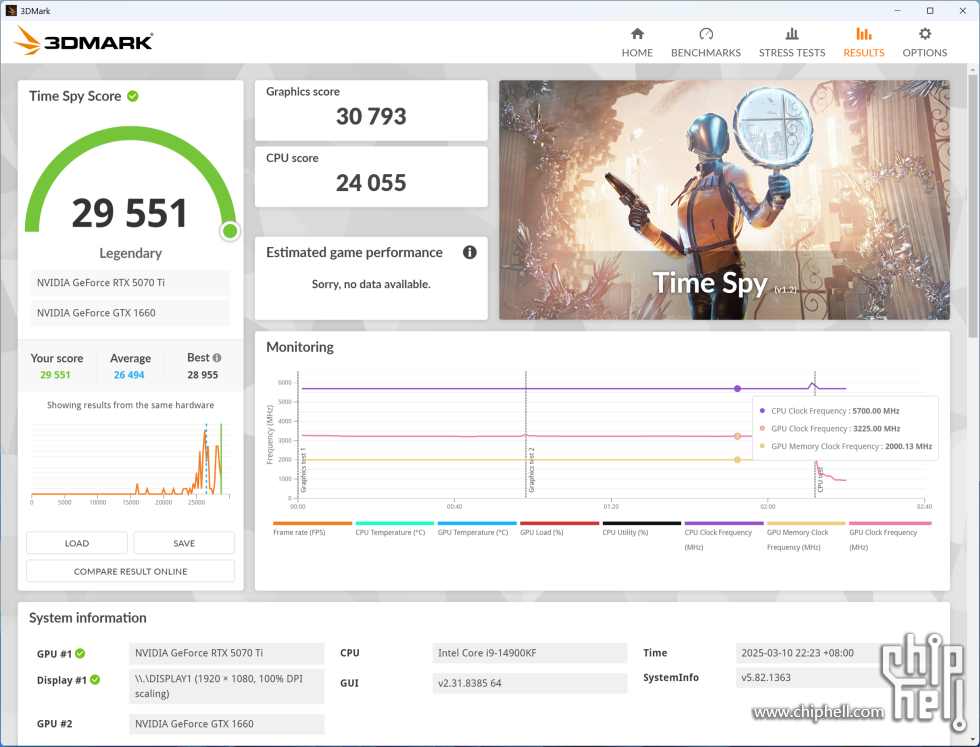Click the Average score 26 494
This screenshot has height=747, width=980.
point(129,375)
